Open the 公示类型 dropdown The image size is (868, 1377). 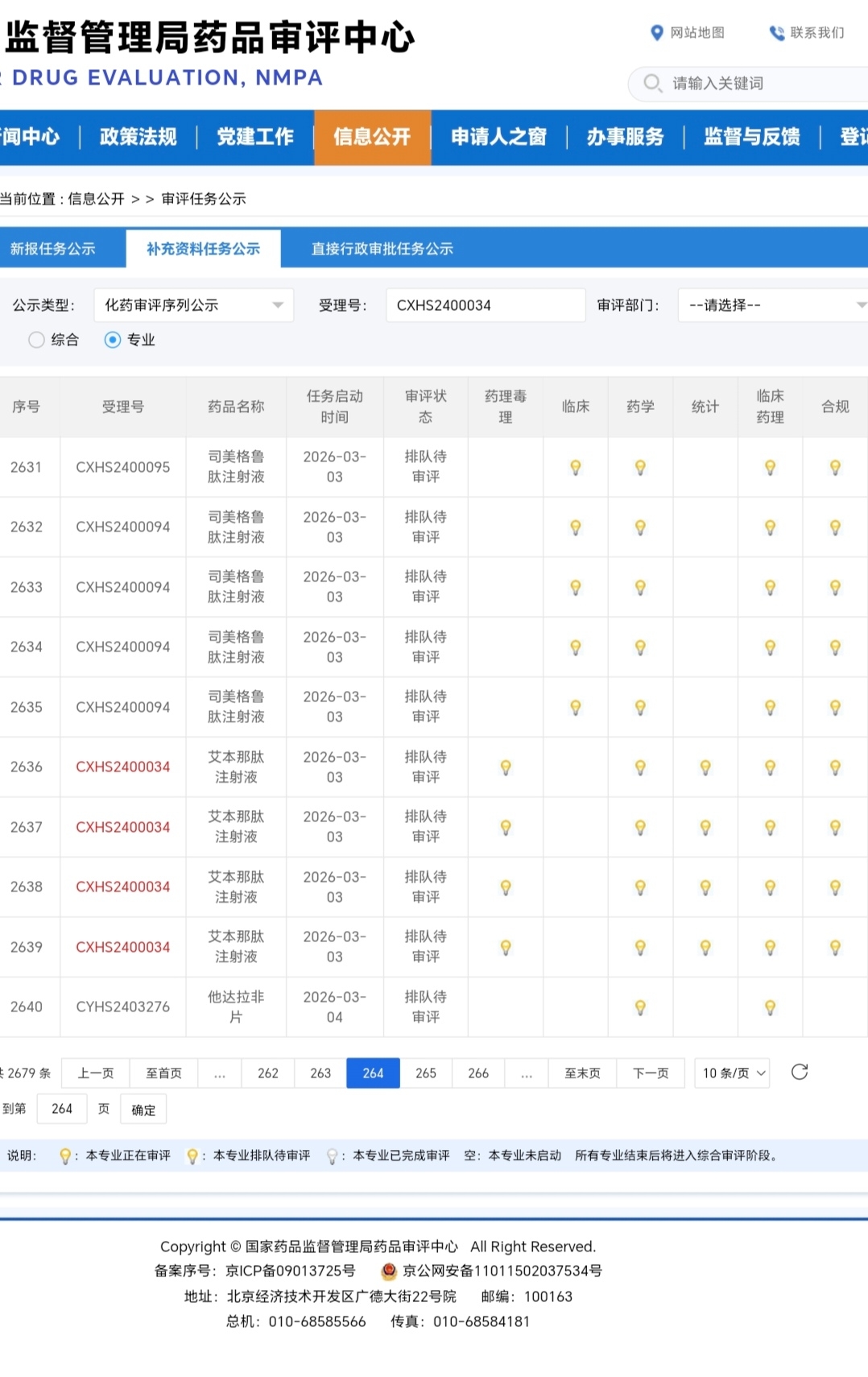point(193,305)
